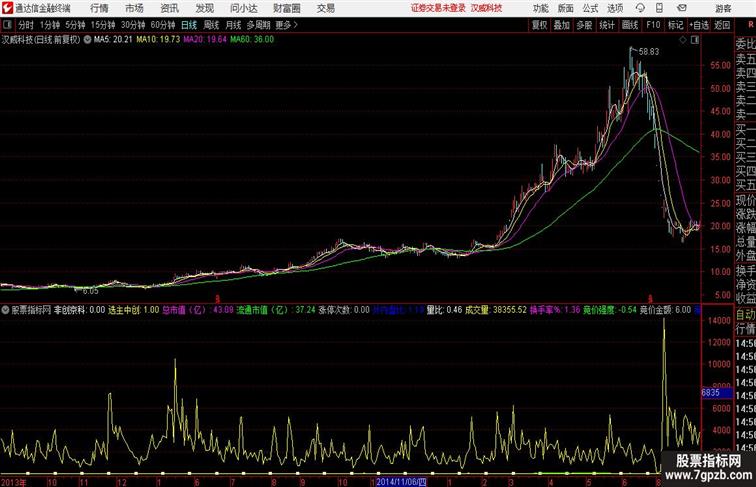Select the 多周期 multi-period tab
The width and height of the screenshot is (756, 487).
tap(259, 25)
